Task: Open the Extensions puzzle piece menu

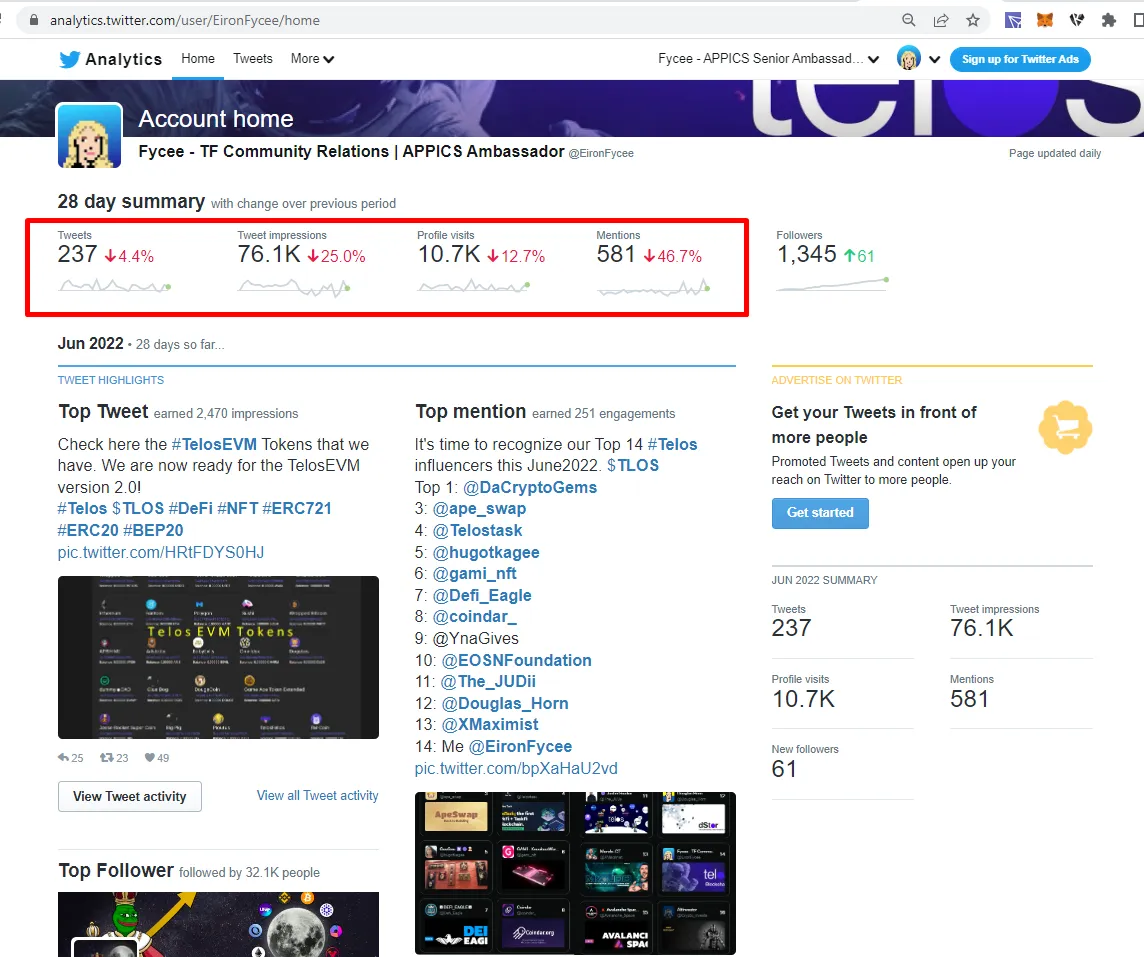Action: tap(1109, 20)
